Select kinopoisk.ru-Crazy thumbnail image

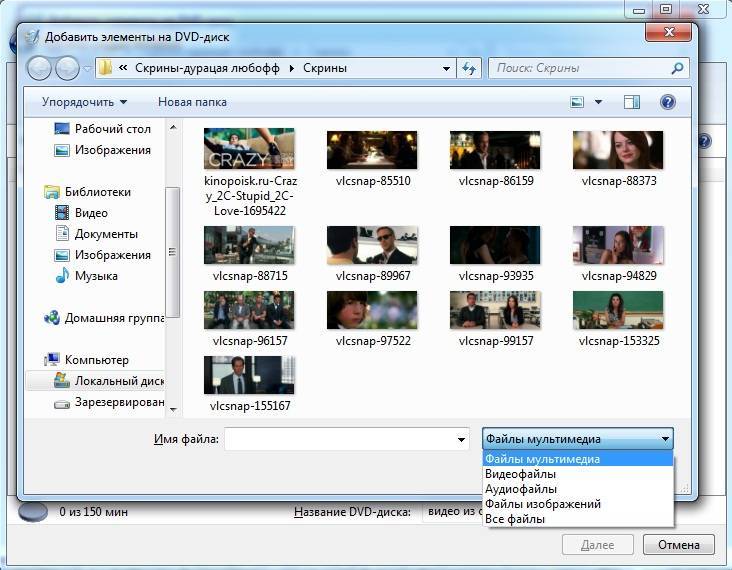pyautogui.click(x=249, y=148)
